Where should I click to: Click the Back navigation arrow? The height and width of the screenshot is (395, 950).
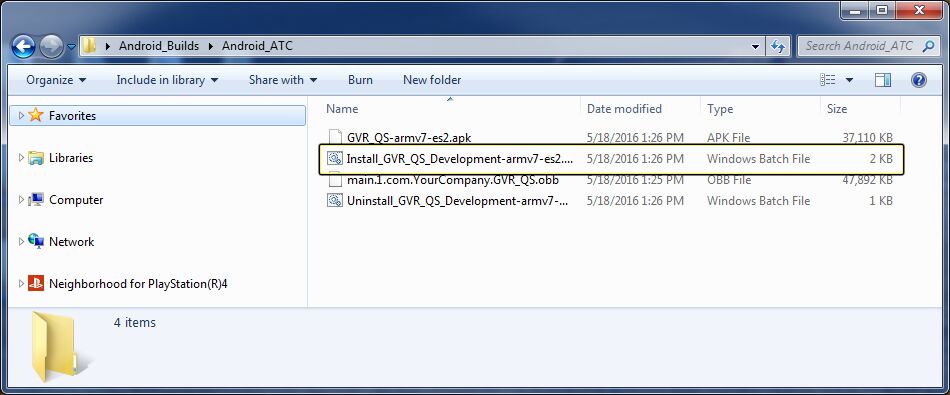23,46
